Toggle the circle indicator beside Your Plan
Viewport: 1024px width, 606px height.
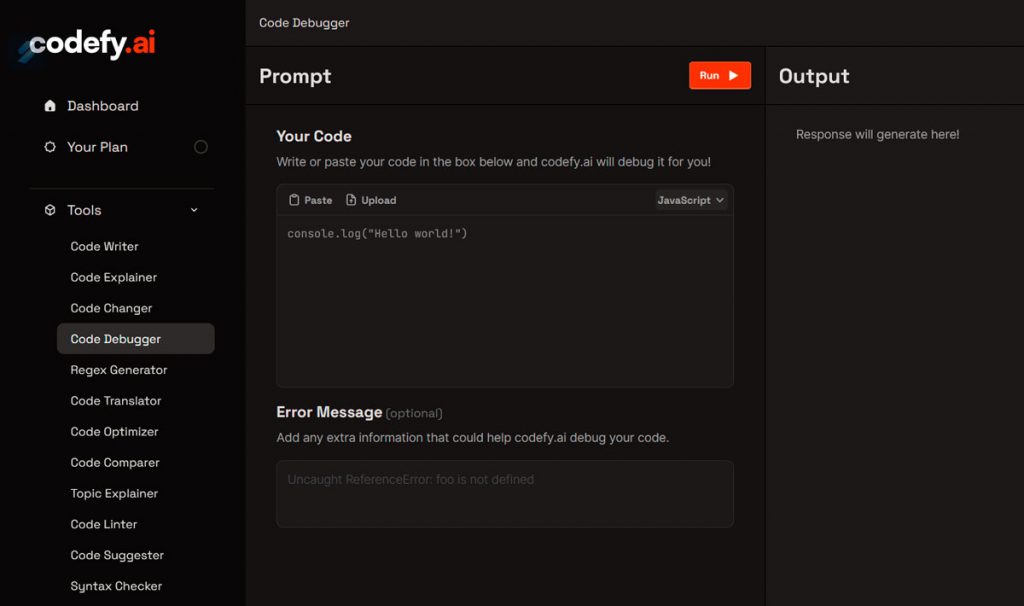201,147
